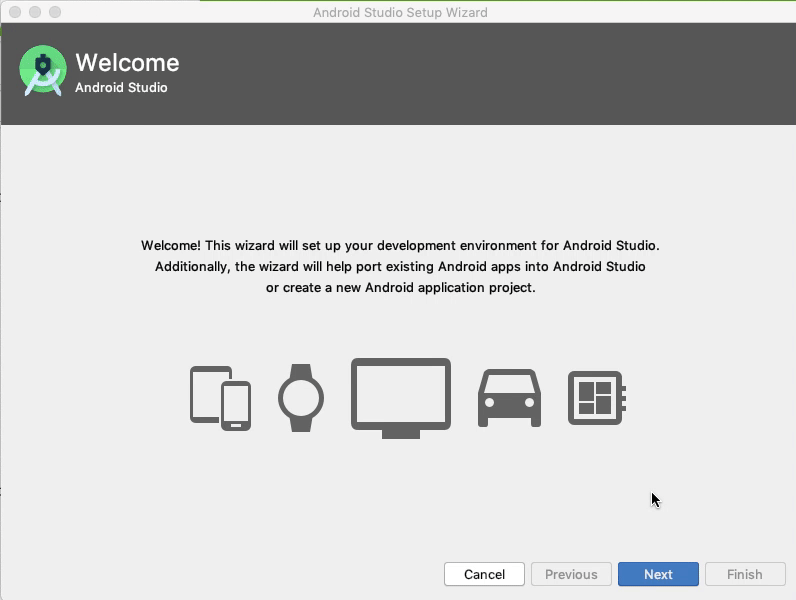Click the window minimize traffic-light button
This screenshot has height=600, width=796.
click(35, 12)
